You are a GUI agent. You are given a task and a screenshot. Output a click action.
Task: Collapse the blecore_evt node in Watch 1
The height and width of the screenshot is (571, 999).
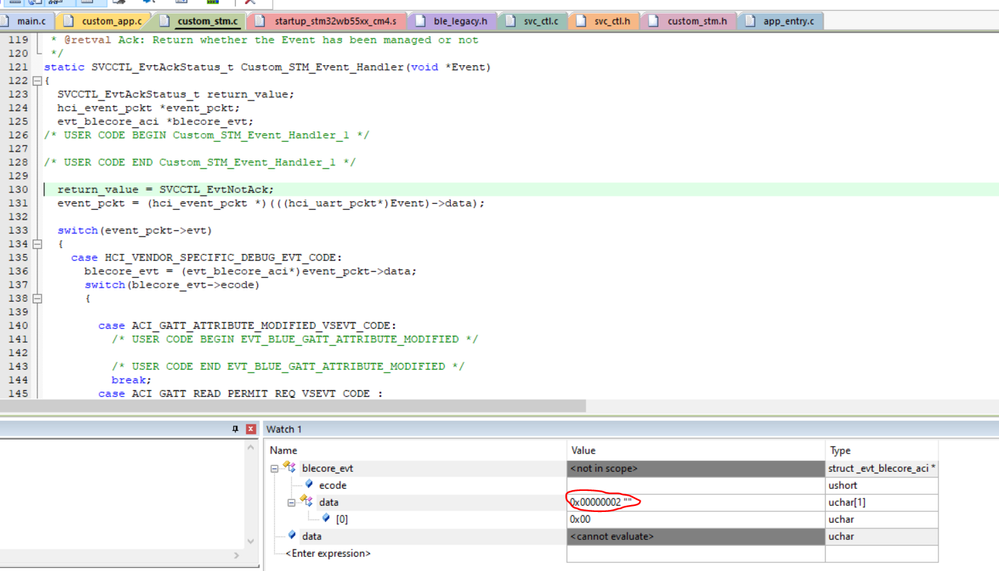275,468
